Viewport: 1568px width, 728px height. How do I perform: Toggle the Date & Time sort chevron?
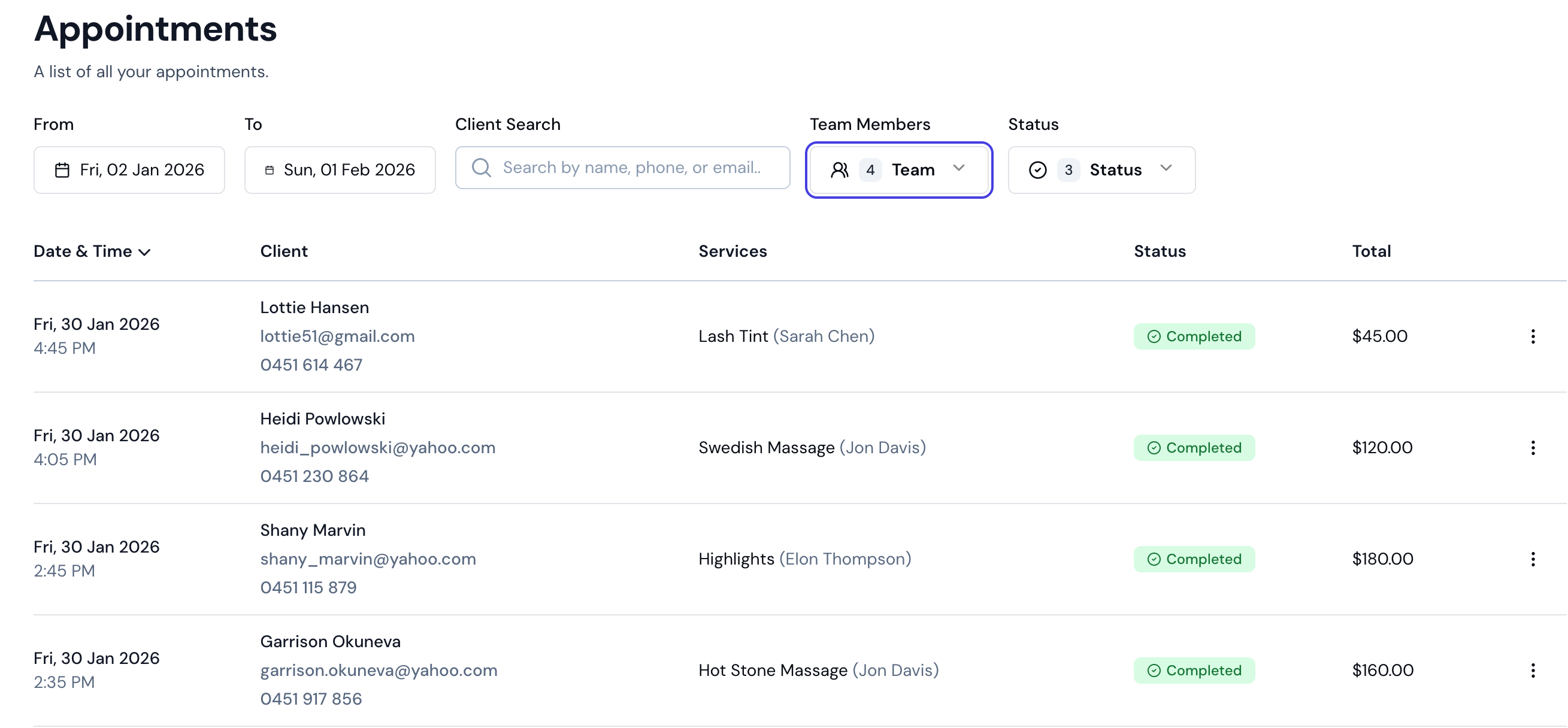[145, 251]
